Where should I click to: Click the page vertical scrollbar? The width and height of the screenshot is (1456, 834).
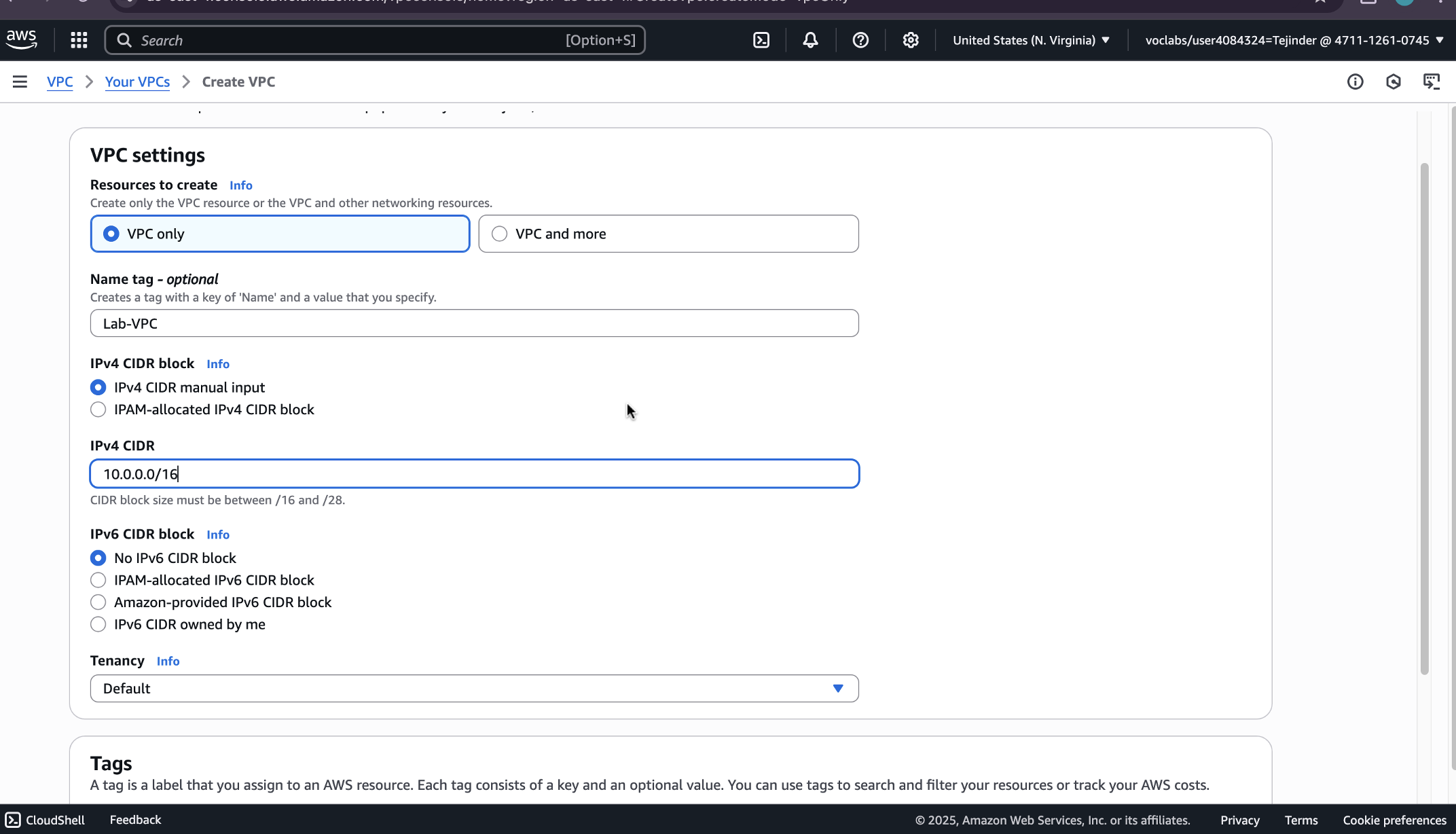pyautogui.click(x=1424, y=418)
